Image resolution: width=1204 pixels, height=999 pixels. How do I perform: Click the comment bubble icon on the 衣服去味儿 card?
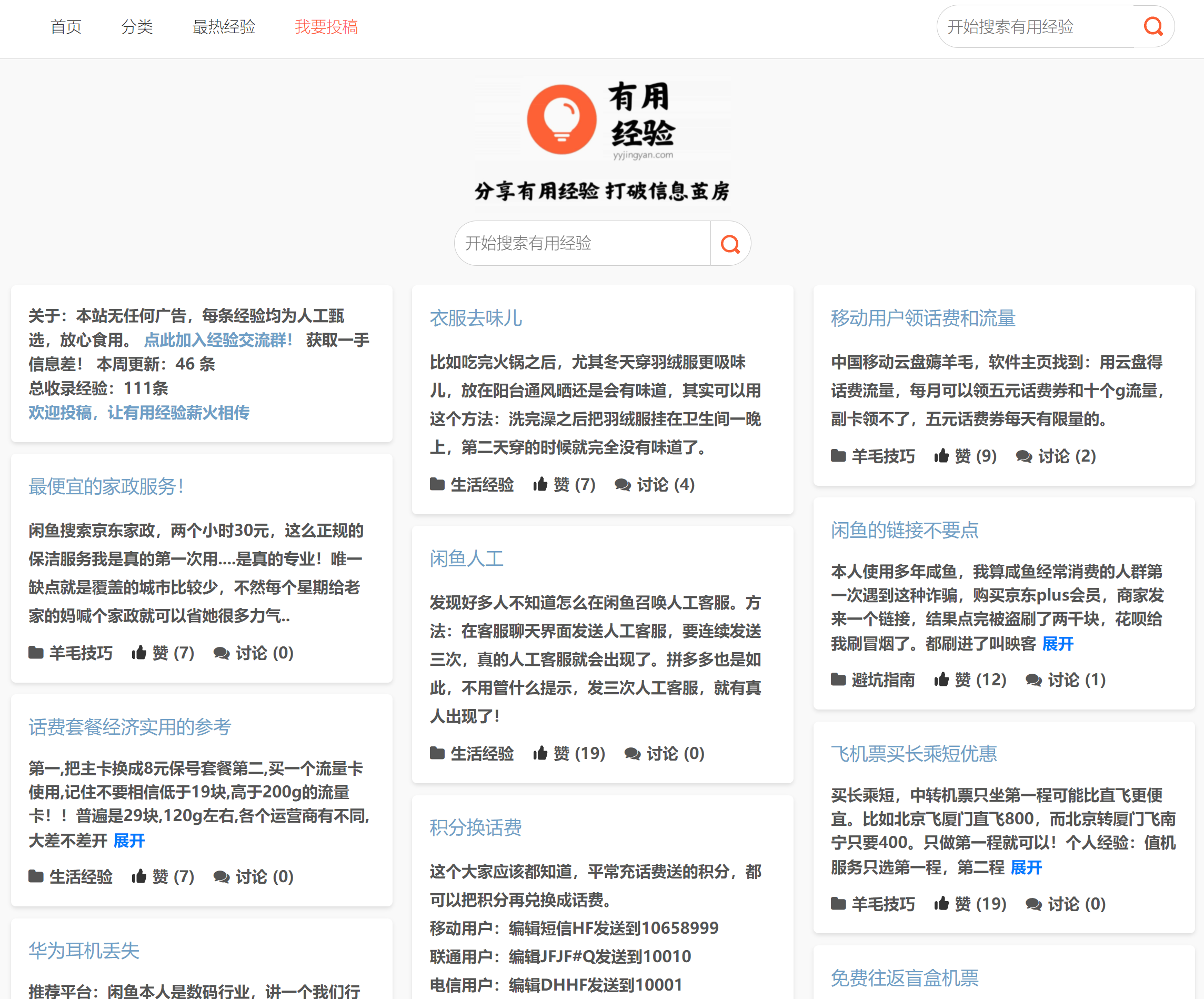623,485
